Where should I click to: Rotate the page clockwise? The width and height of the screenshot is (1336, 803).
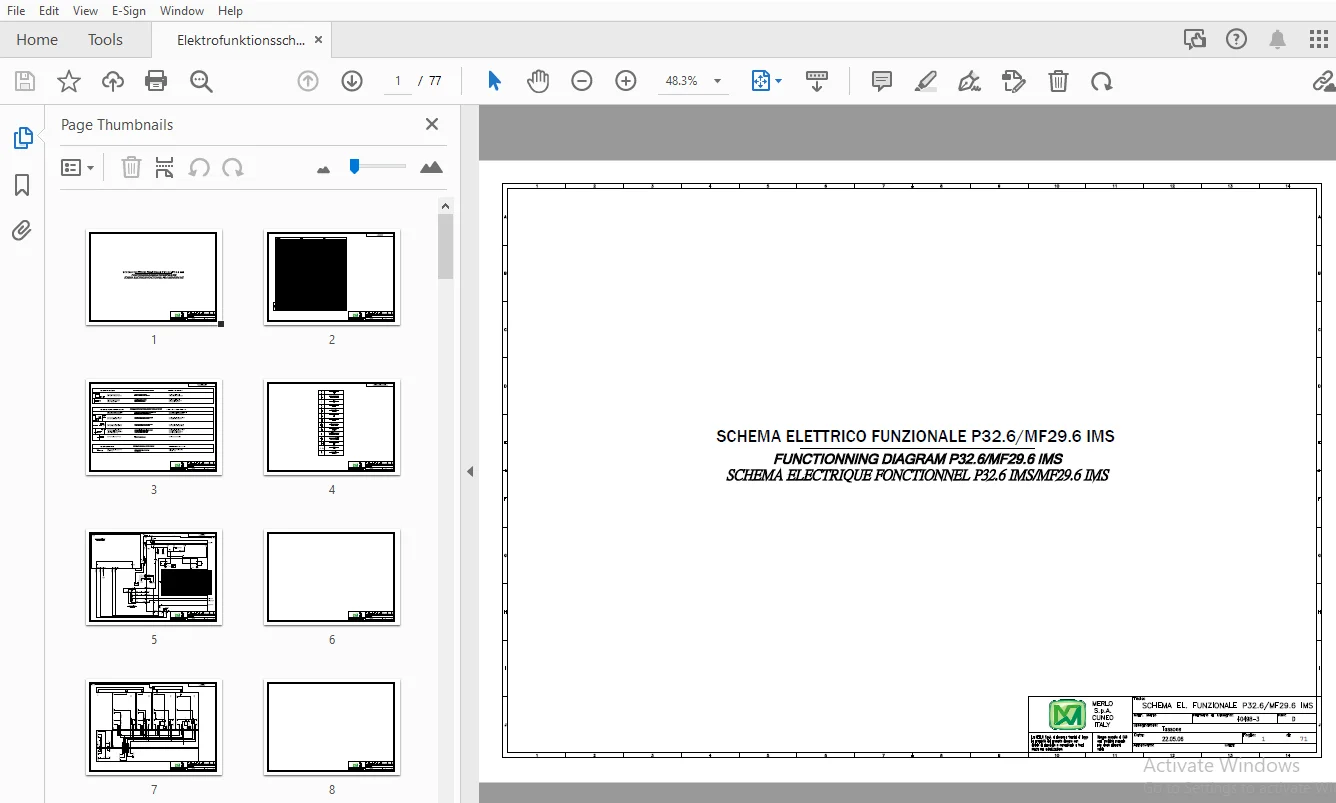1102,82
